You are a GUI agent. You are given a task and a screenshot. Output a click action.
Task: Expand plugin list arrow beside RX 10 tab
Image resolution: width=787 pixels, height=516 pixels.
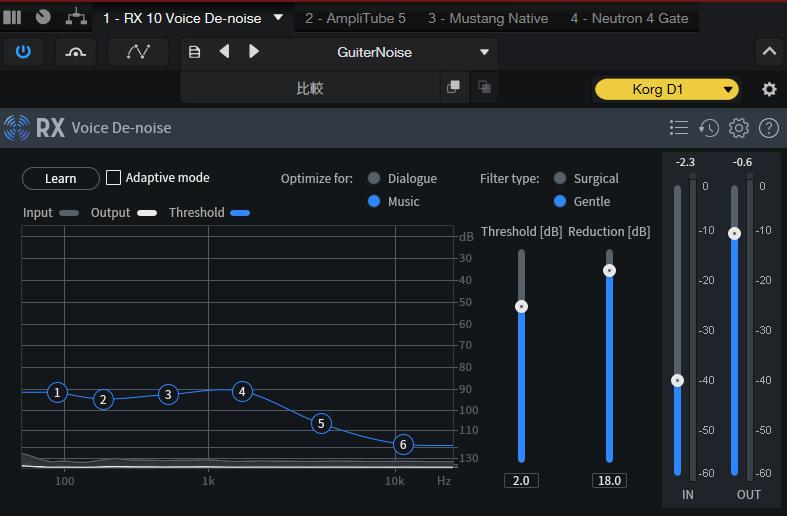pos(279,18)
